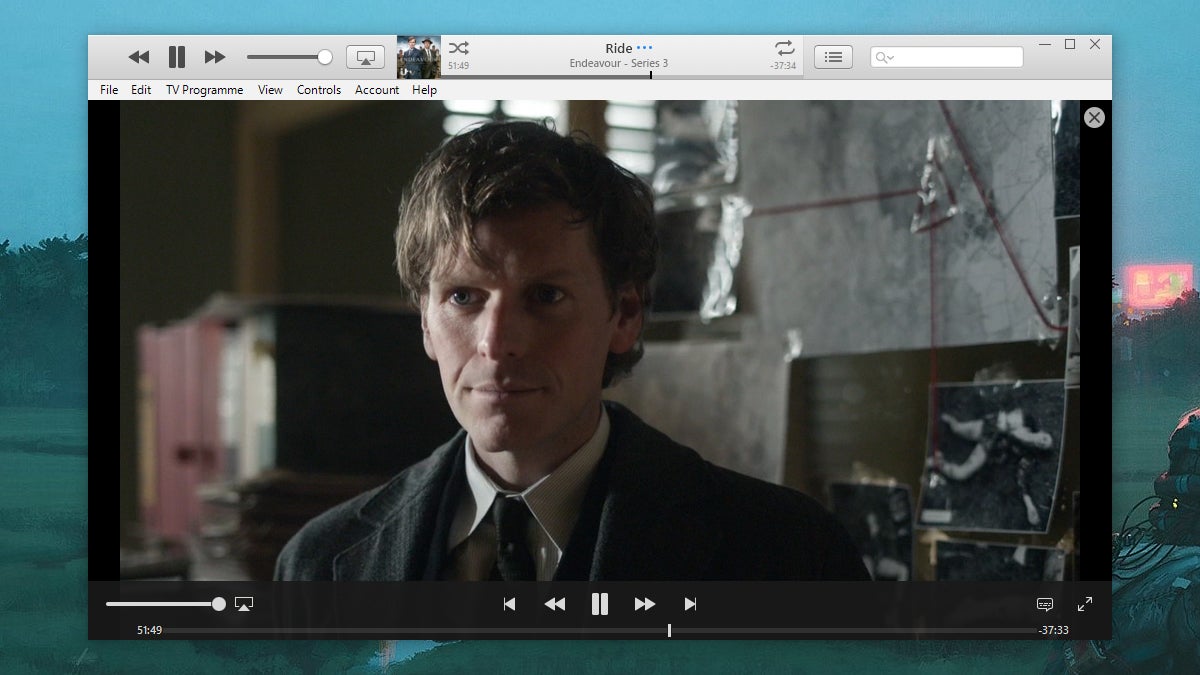Open subtitles with the captions icon
The image size is (1200, 675).
1044,604
